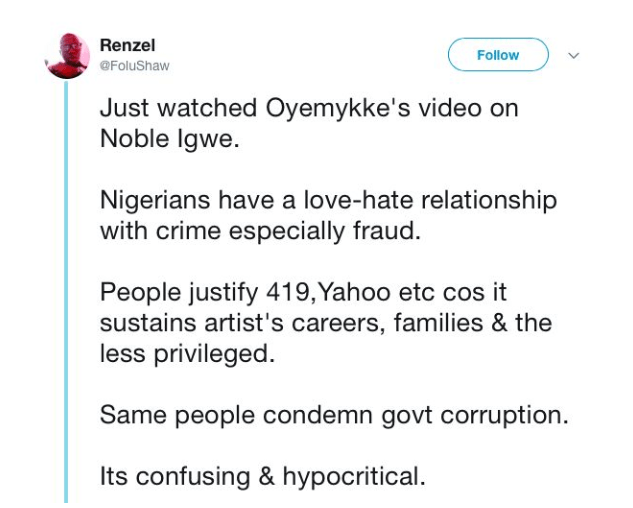Click the word "hypocritical." at the bottom
The width and height of the screenshot is (633, 508).
tap(354, 477)
